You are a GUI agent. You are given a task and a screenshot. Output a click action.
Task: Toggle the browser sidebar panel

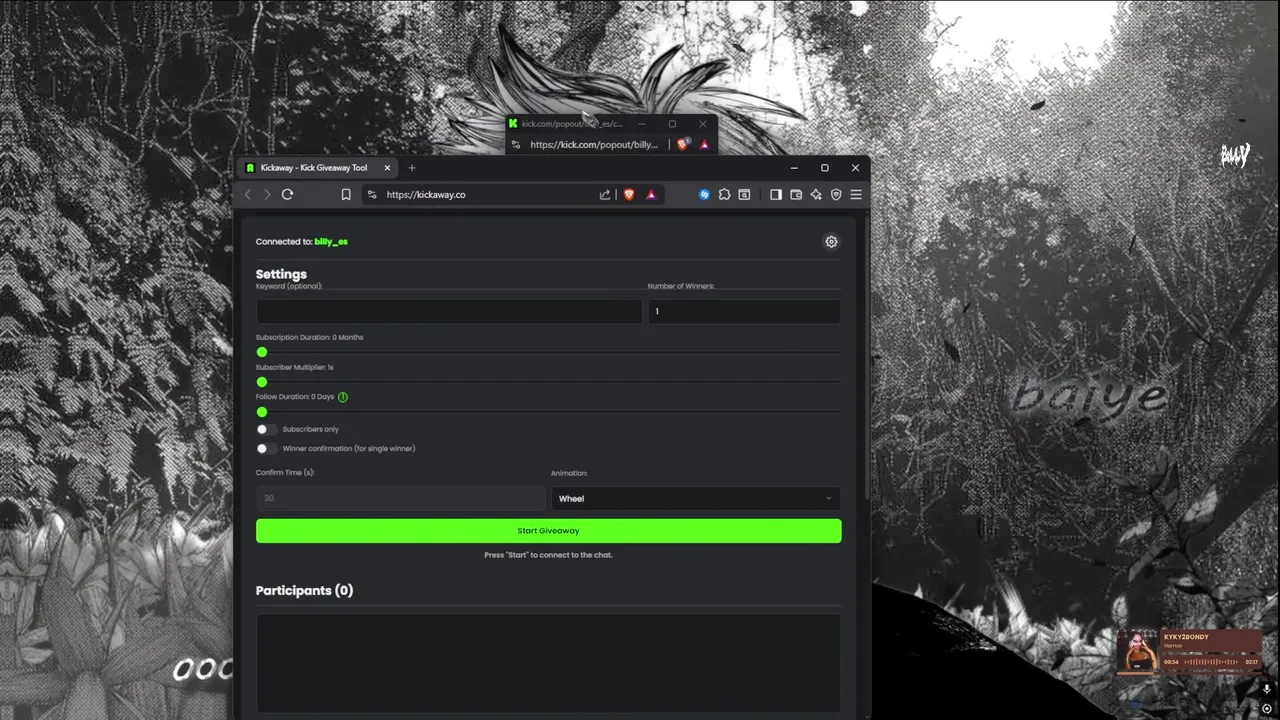[776, 195]
